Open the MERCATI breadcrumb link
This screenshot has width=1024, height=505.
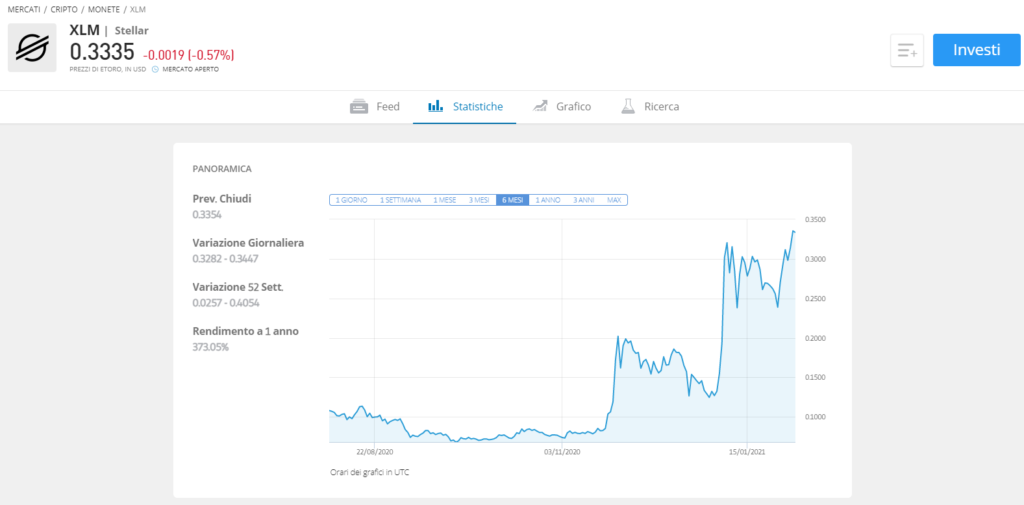click(x=23, y=10)
